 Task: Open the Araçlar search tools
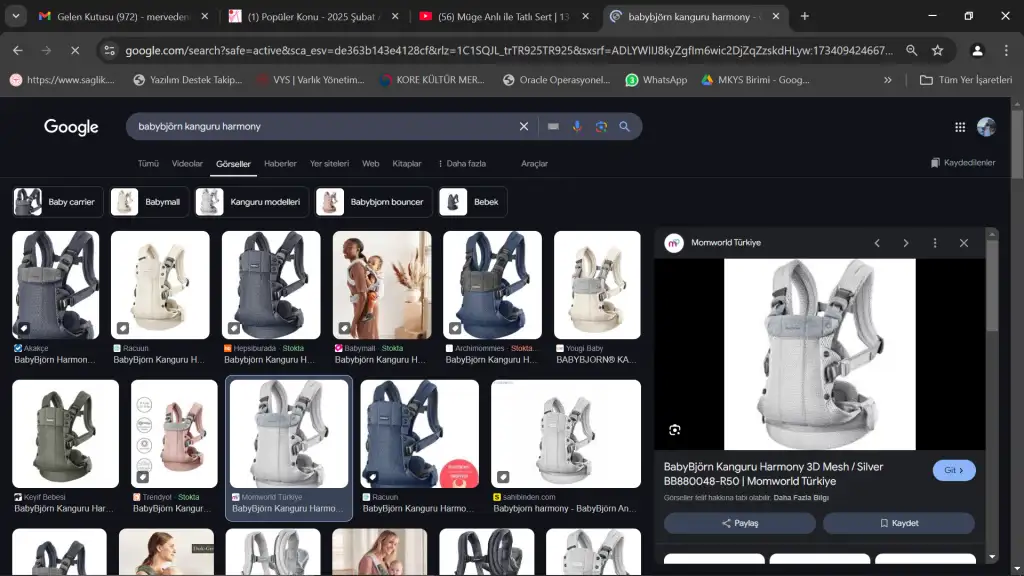534,164
